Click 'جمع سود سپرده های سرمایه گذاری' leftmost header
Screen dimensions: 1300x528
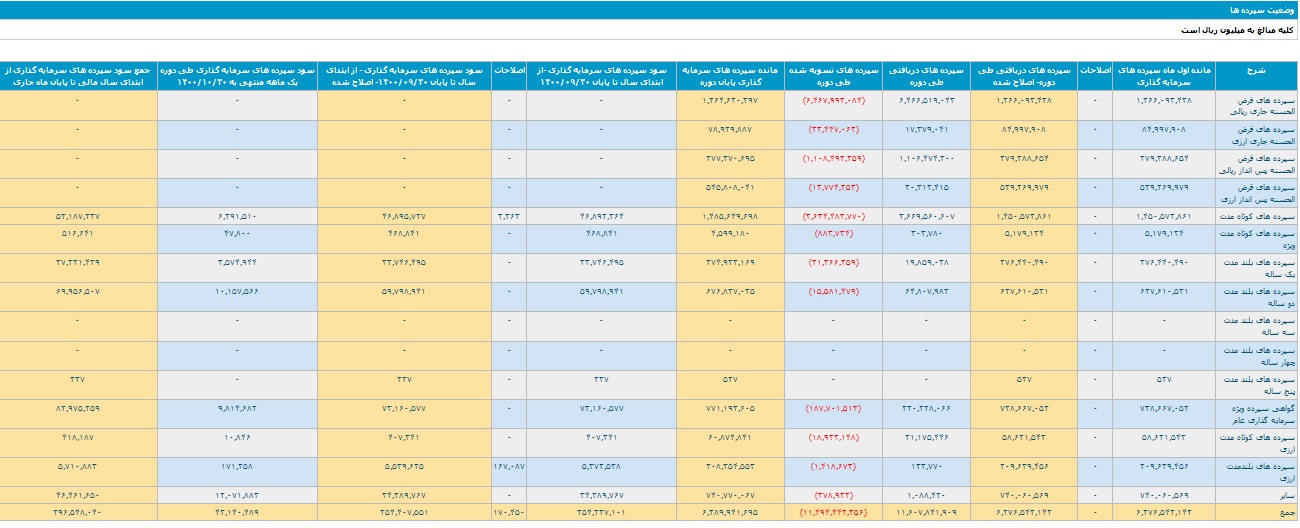[x=78, y=77]
